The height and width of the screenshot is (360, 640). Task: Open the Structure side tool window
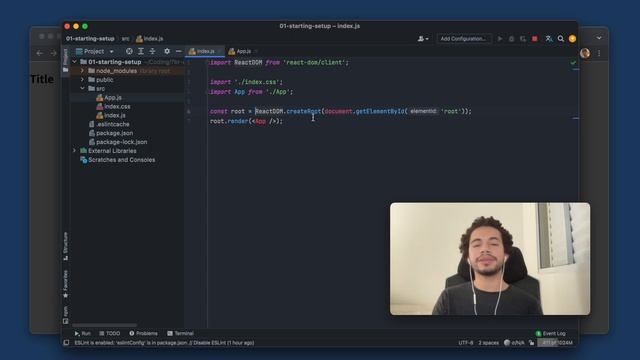[x=65, y=246]
